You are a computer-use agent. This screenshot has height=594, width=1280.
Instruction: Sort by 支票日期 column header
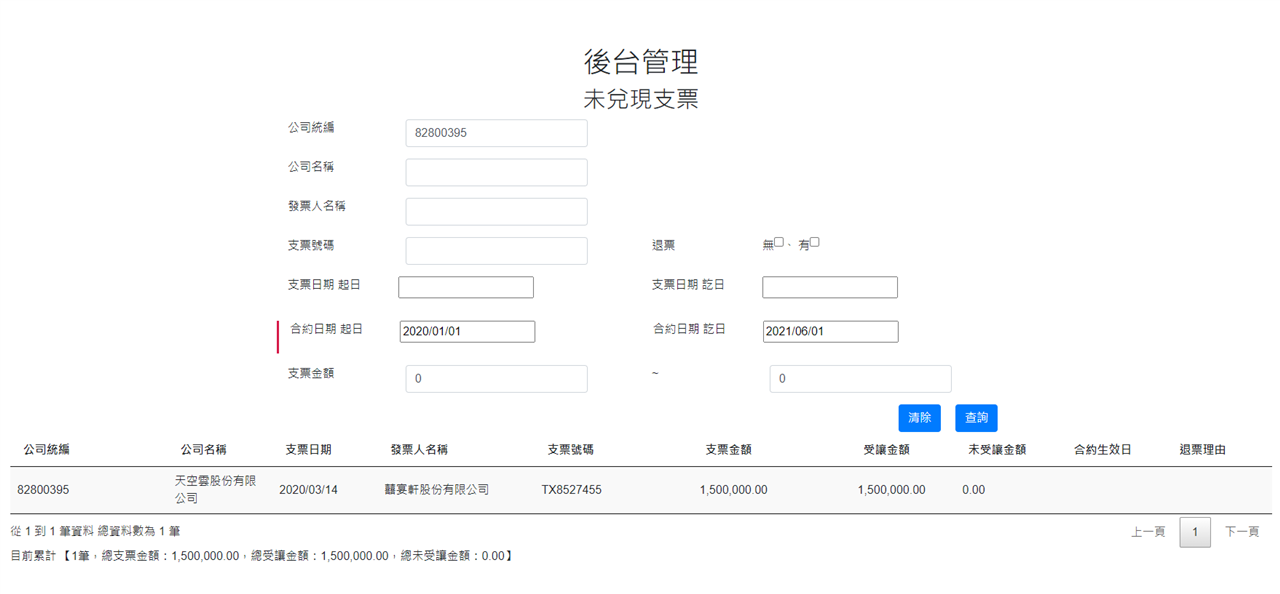308,450
